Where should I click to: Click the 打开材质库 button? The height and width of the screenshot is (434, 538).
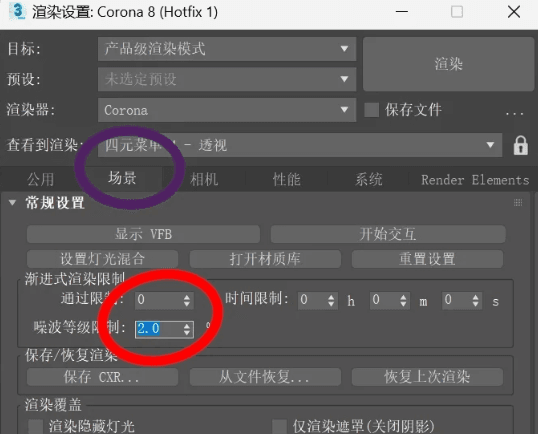265,259
